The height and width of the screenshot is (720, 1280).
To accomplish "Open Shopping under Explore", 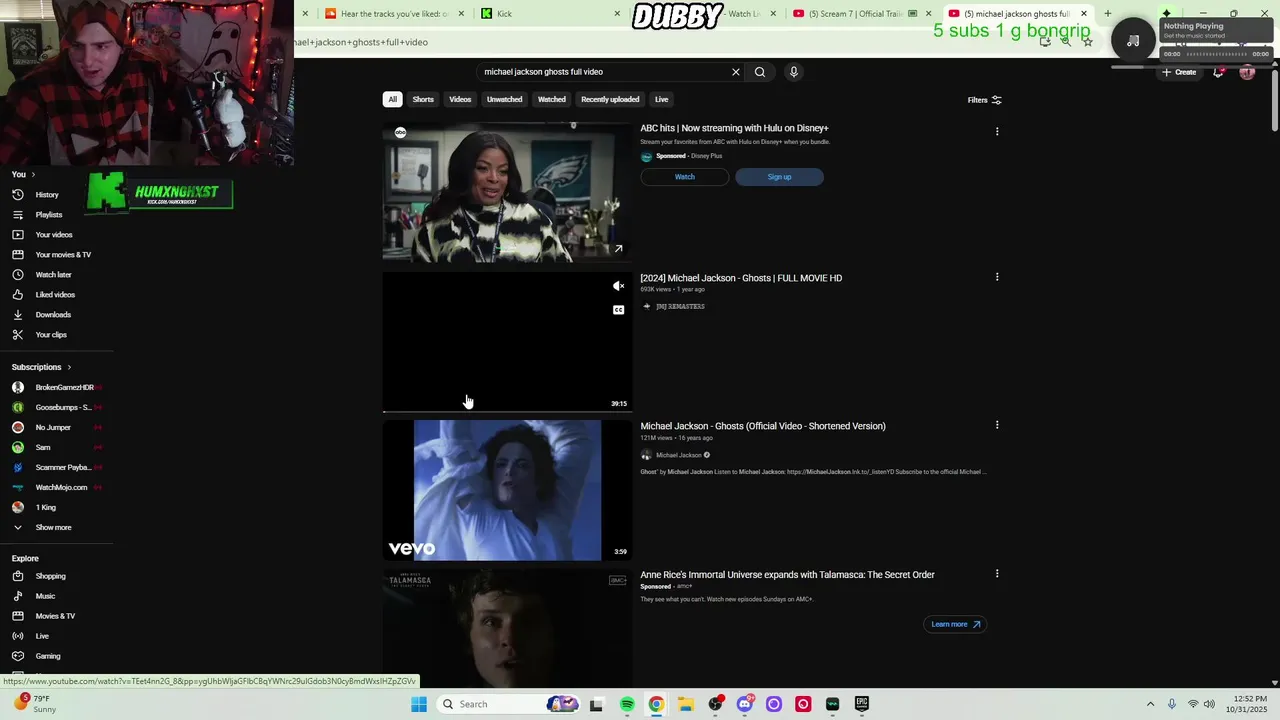I will [x=50, y=576].
